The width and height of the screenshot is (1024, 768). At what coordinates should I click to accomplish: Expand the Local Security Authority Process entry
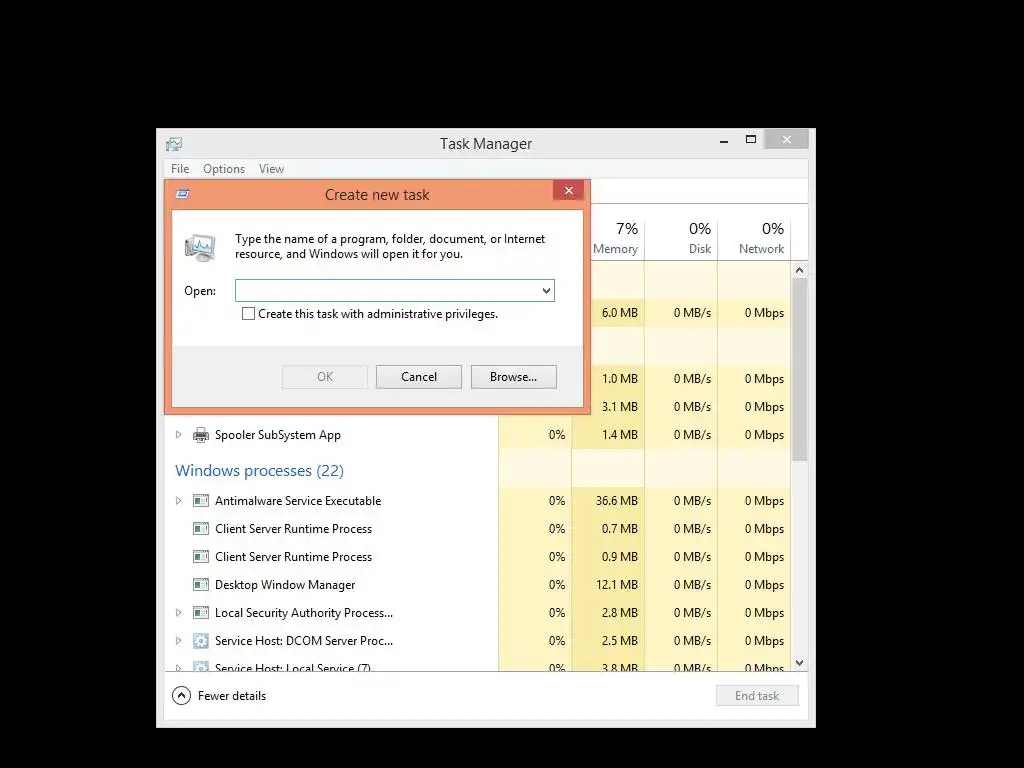tap(178, 613)
